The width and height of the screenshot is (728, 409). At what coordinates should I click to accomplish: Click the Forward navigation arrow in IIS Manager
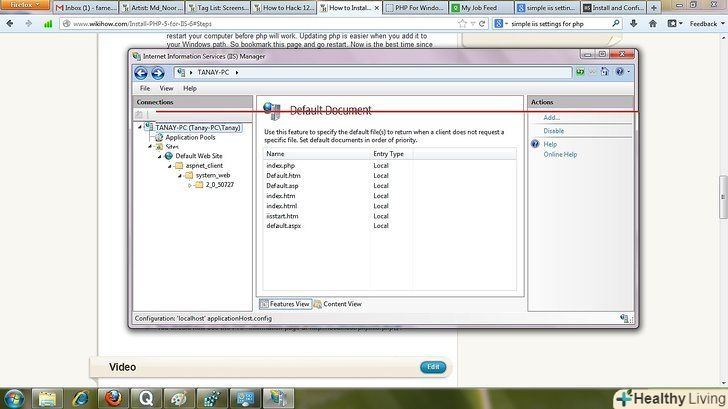click(x=157, y=72)
